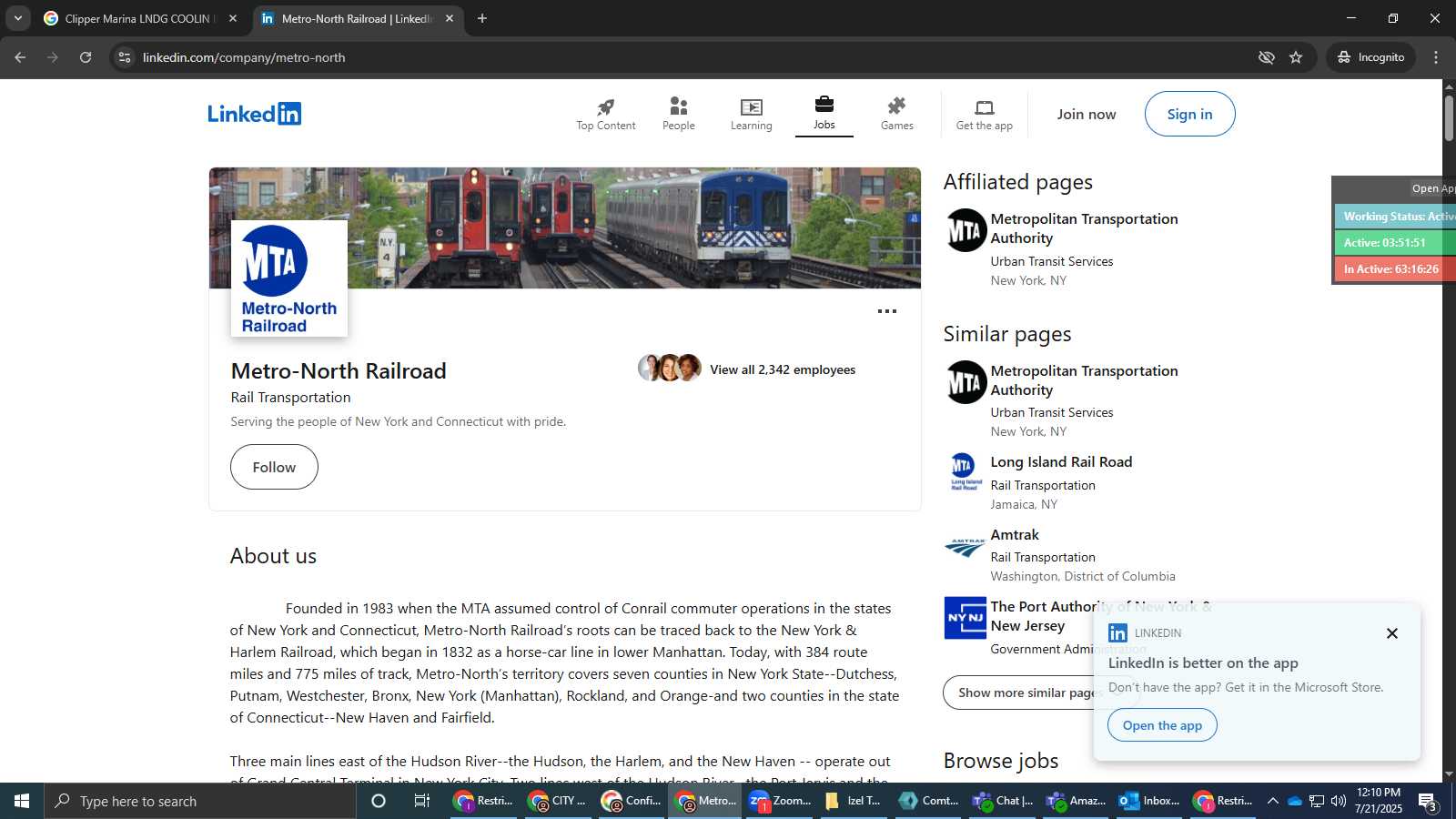Open the CITY Chrome taskbar item
The height and width of the screenshot is (819, 1456).
(x=560, y=801)
